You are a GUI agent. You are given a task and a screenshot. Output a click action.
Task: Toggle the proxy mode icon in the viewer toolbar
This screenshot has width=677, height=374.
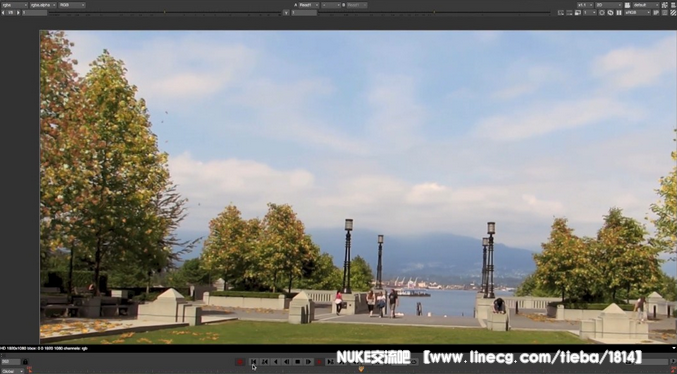[578, 13]
